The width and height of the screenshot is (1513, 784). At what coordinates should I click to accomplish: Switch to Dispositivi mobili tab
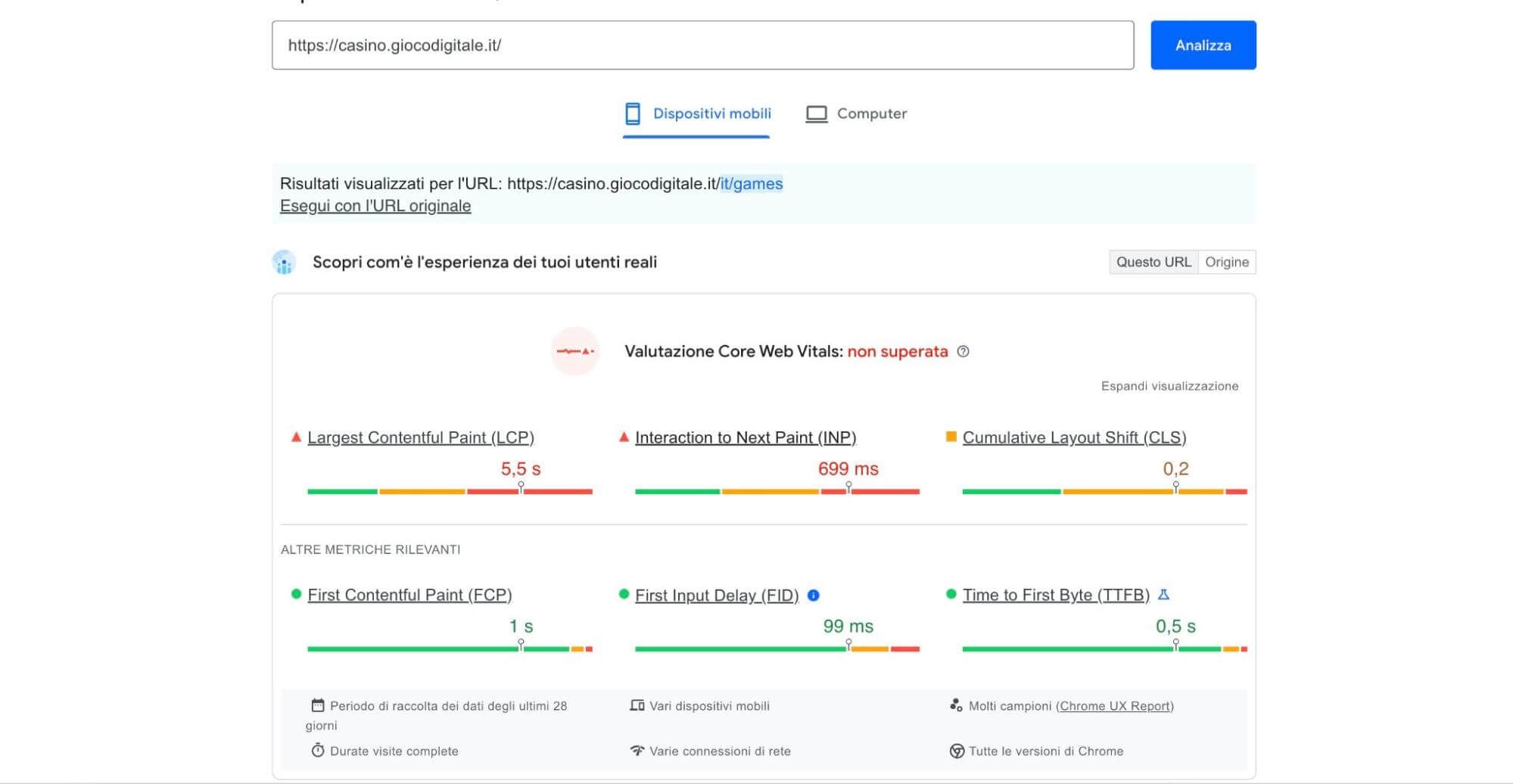(x=696, y=114)
